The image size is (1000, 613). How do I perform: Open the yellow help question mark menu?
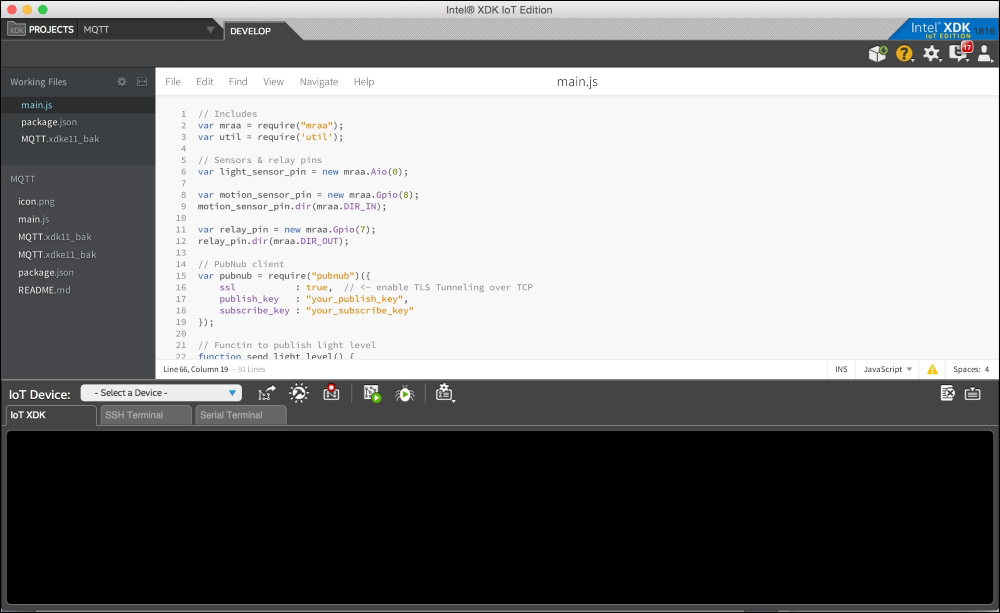(x=904, y=54)
